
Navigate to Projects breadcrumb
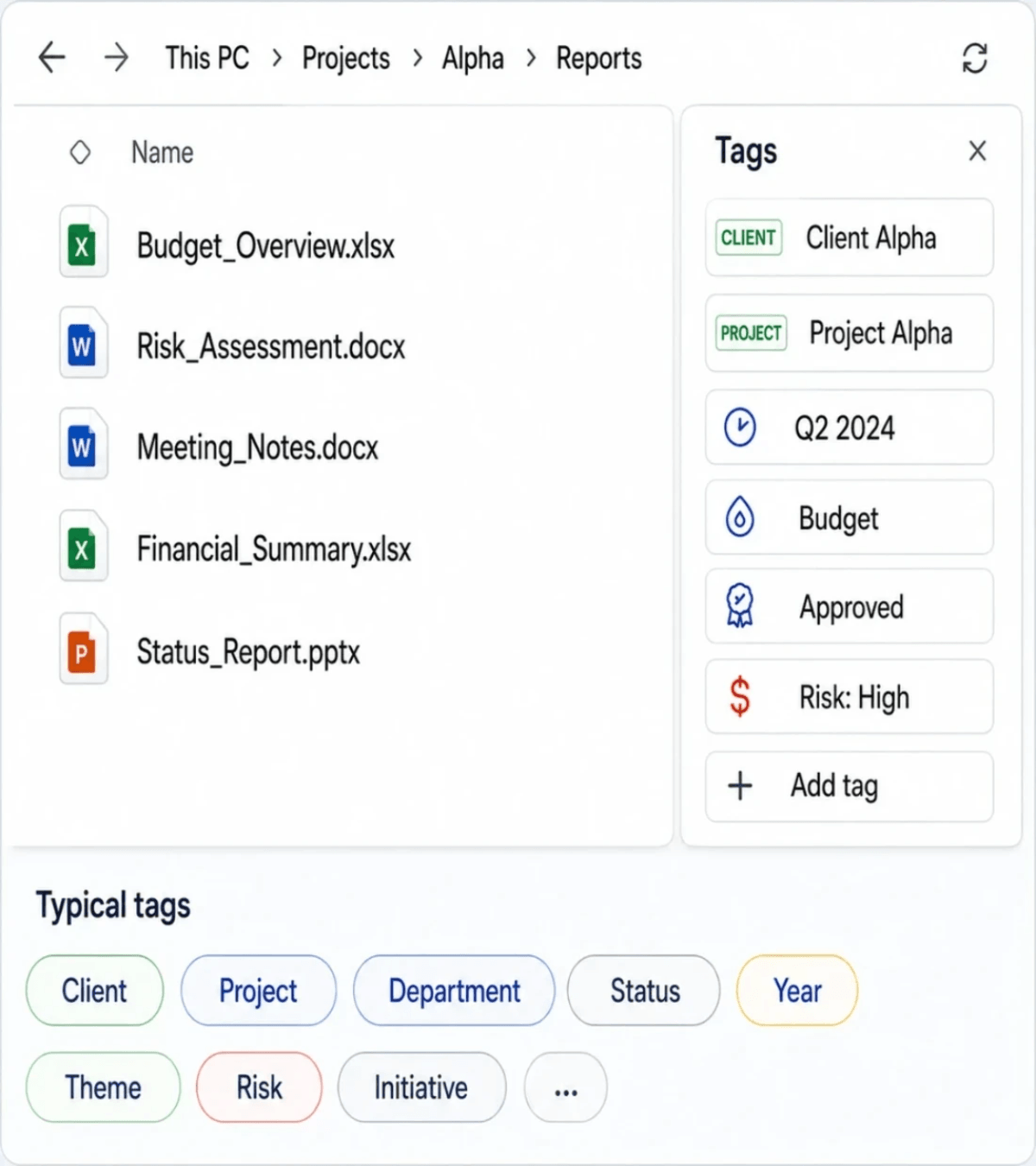click(x=345, y=59)
